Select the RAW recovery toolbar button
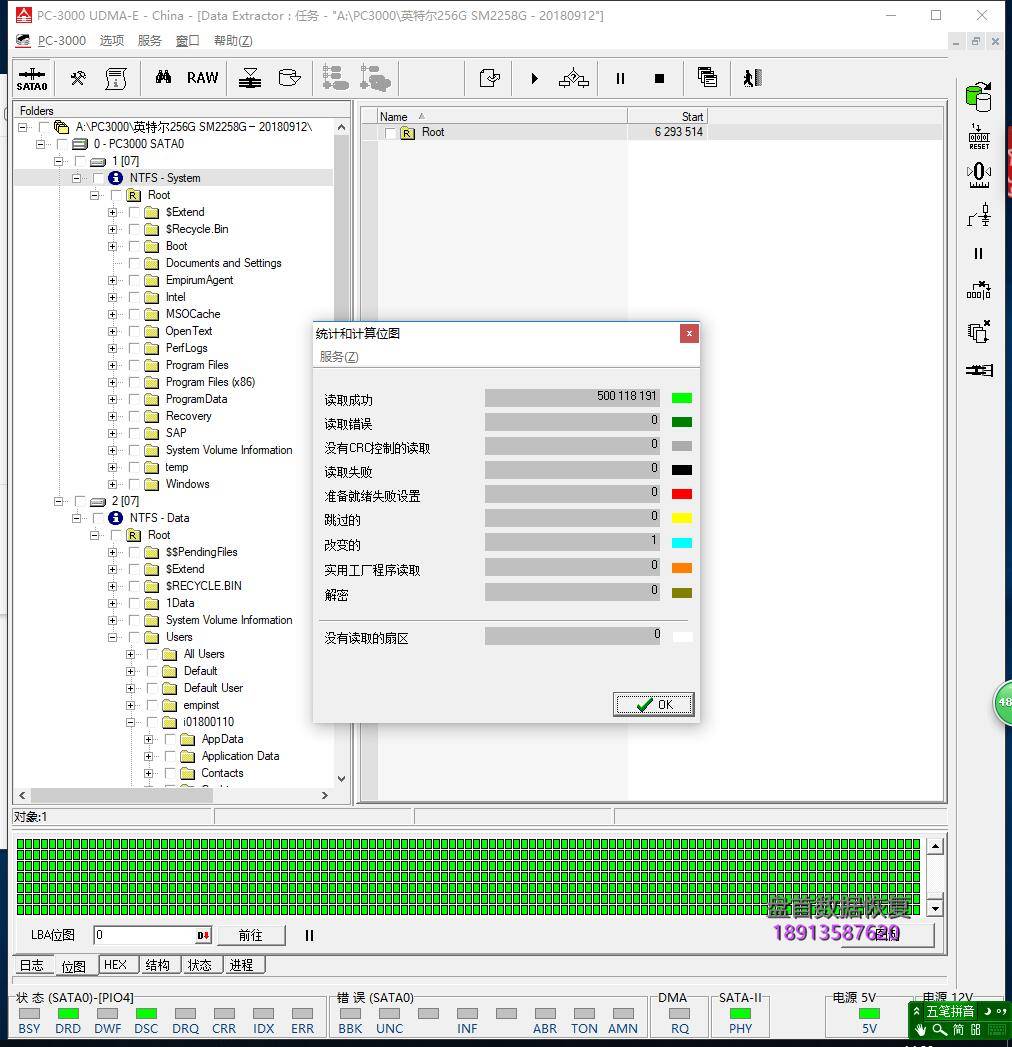This screenshot has width=1012, height=1047. tap(202, 78)
